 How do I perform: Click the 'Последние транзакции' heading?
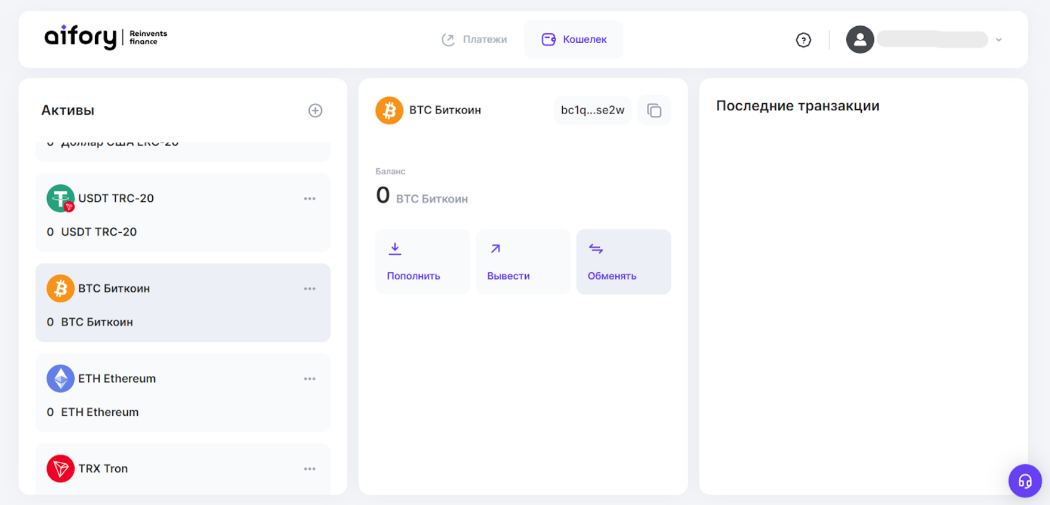tap(798, 106)
